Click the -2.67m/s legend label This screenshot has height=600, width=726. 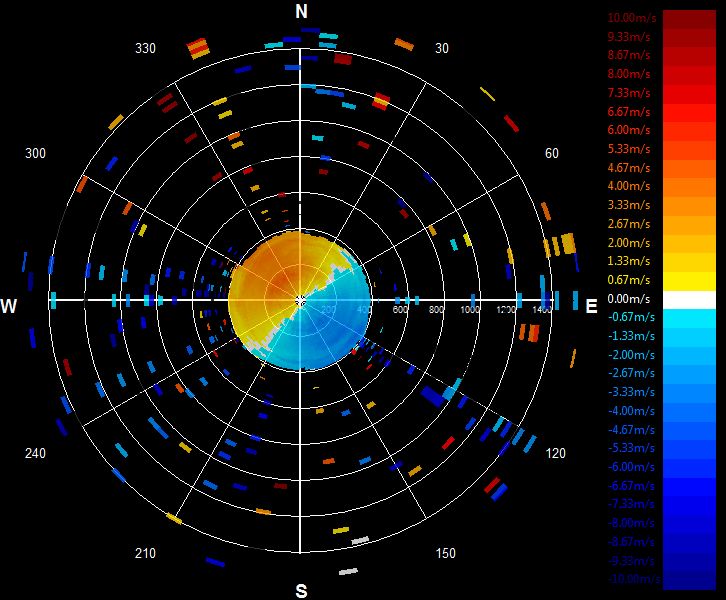point(631,373)
